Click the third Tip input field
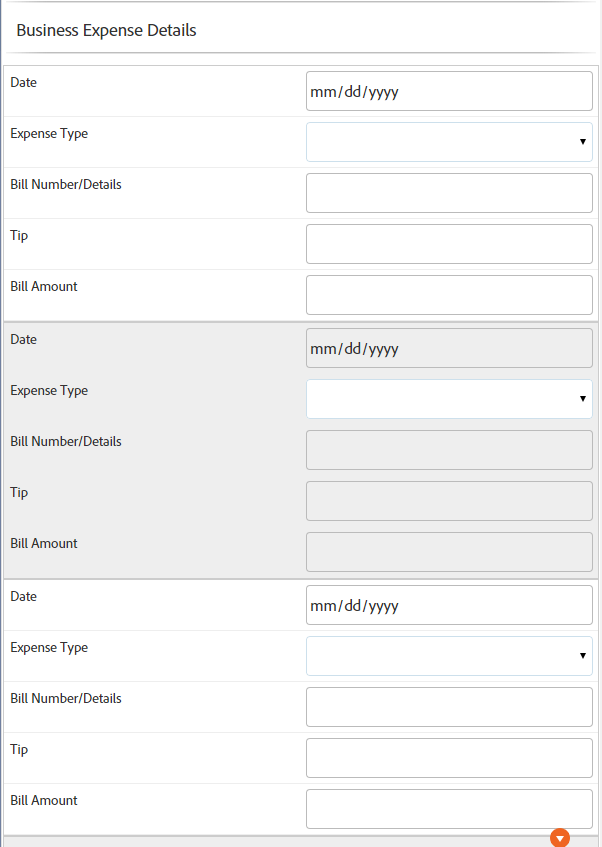This screenshot has width=602, height=847. [448, 757]
